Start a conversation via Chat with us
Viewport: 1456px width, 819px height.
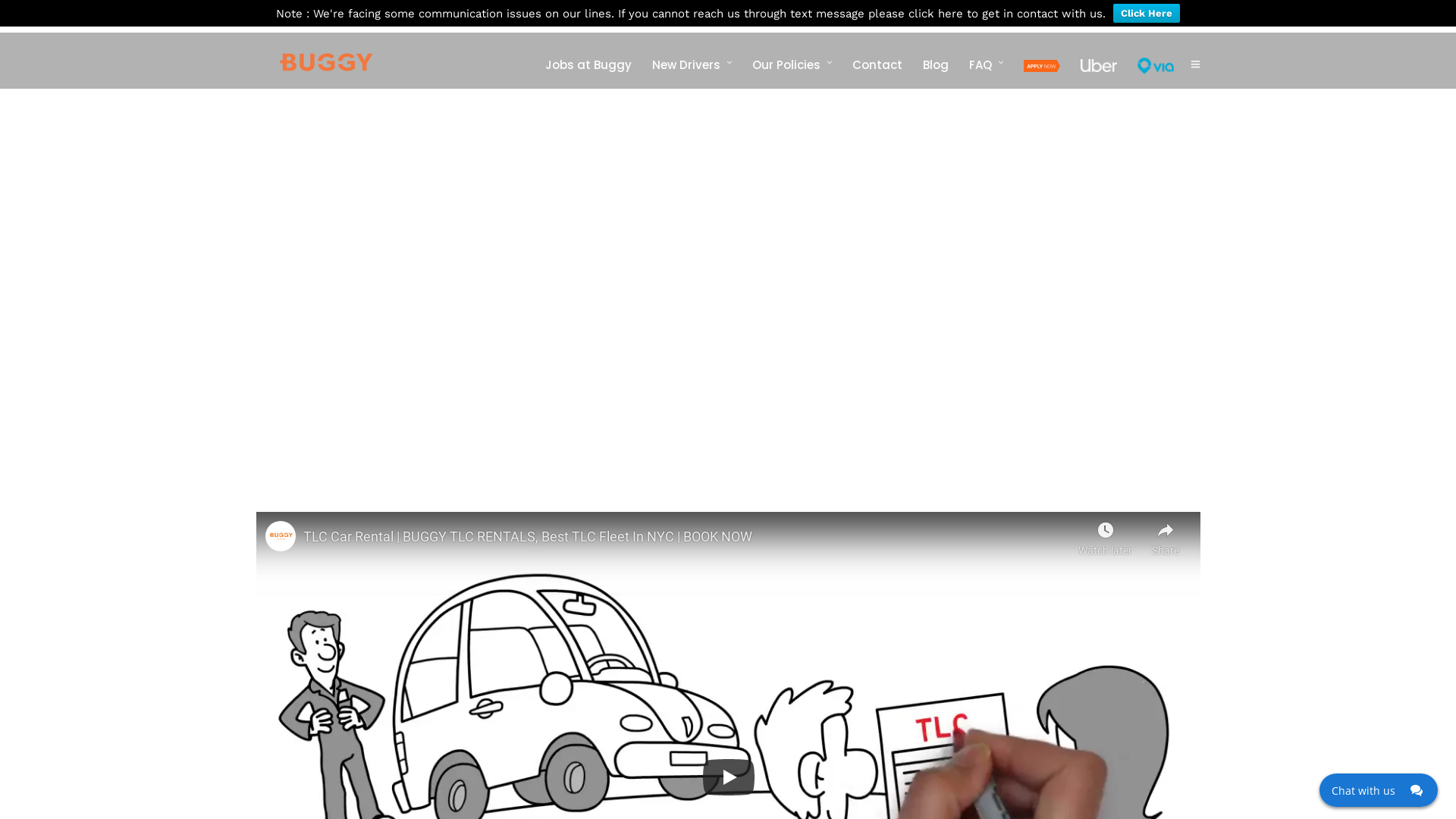pyautogui.click(x=1363, y=790)
